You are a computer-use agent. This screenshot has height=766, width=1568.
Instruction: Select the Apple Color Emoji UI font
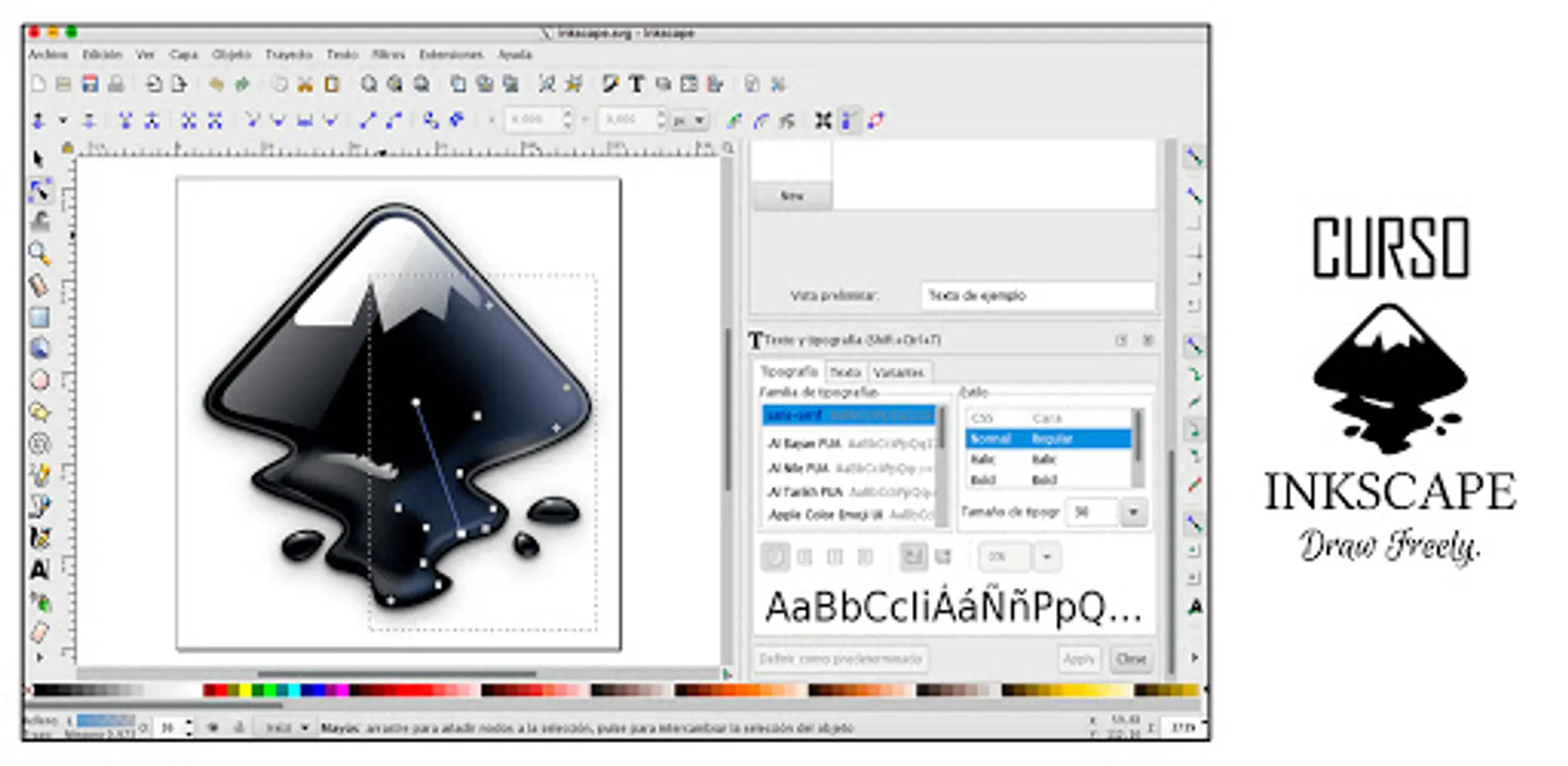pyautogui.click(x=849, y=515)
